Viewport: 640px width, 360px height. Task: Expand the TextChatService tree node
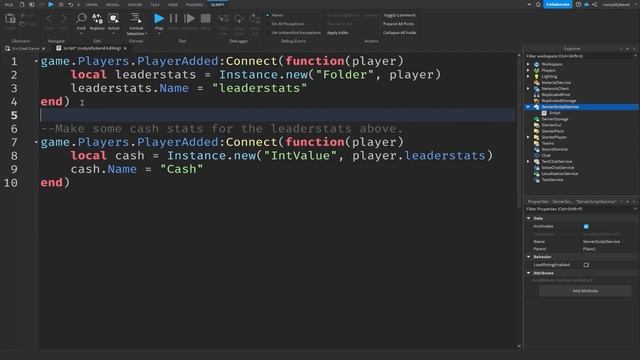pyautogui.click(x=528, y=162)
